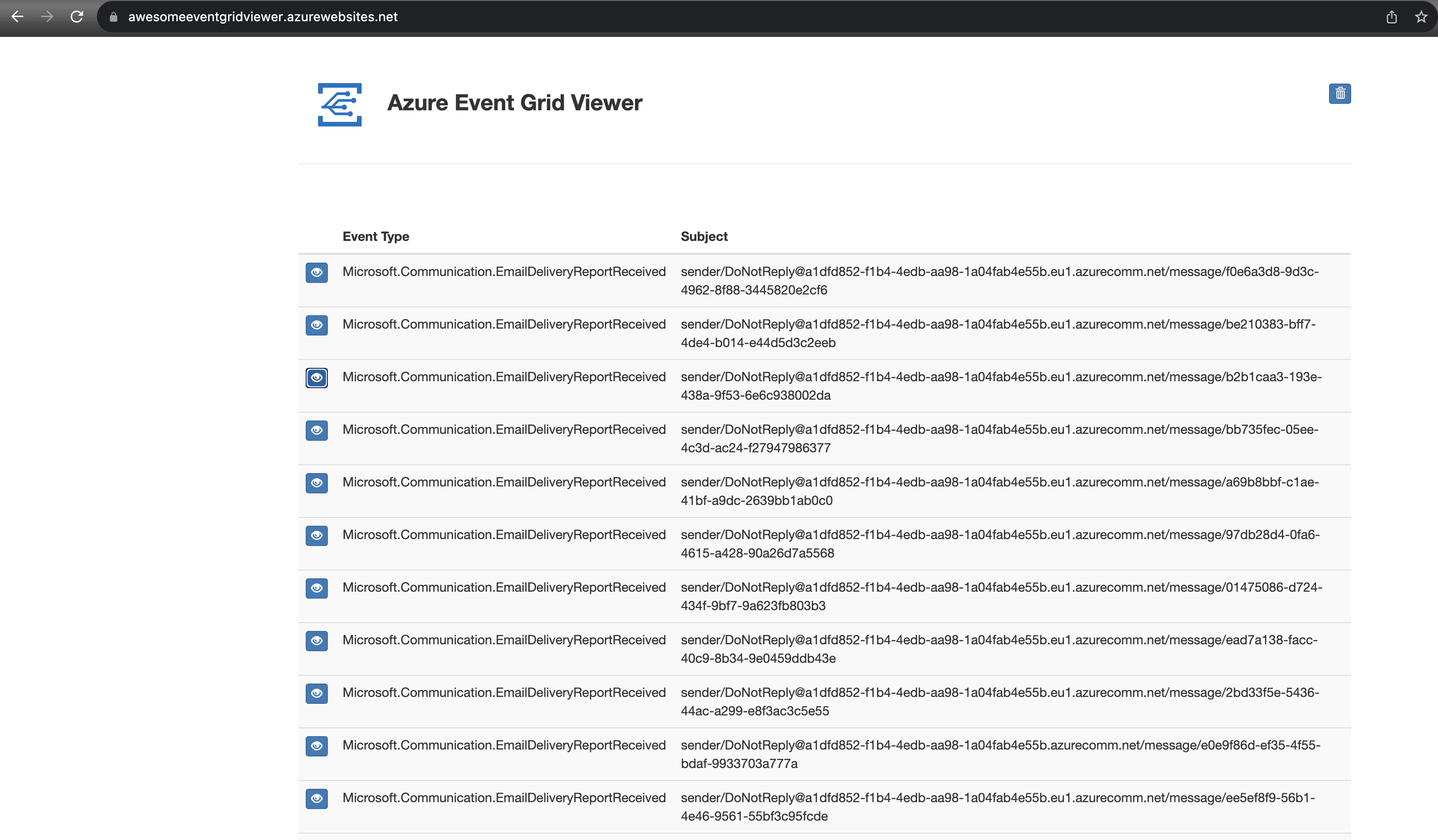Click the Azure Event Grid logo
Image resolution: width=1438 pixels, height=840 pixels.
pos(339,104)
